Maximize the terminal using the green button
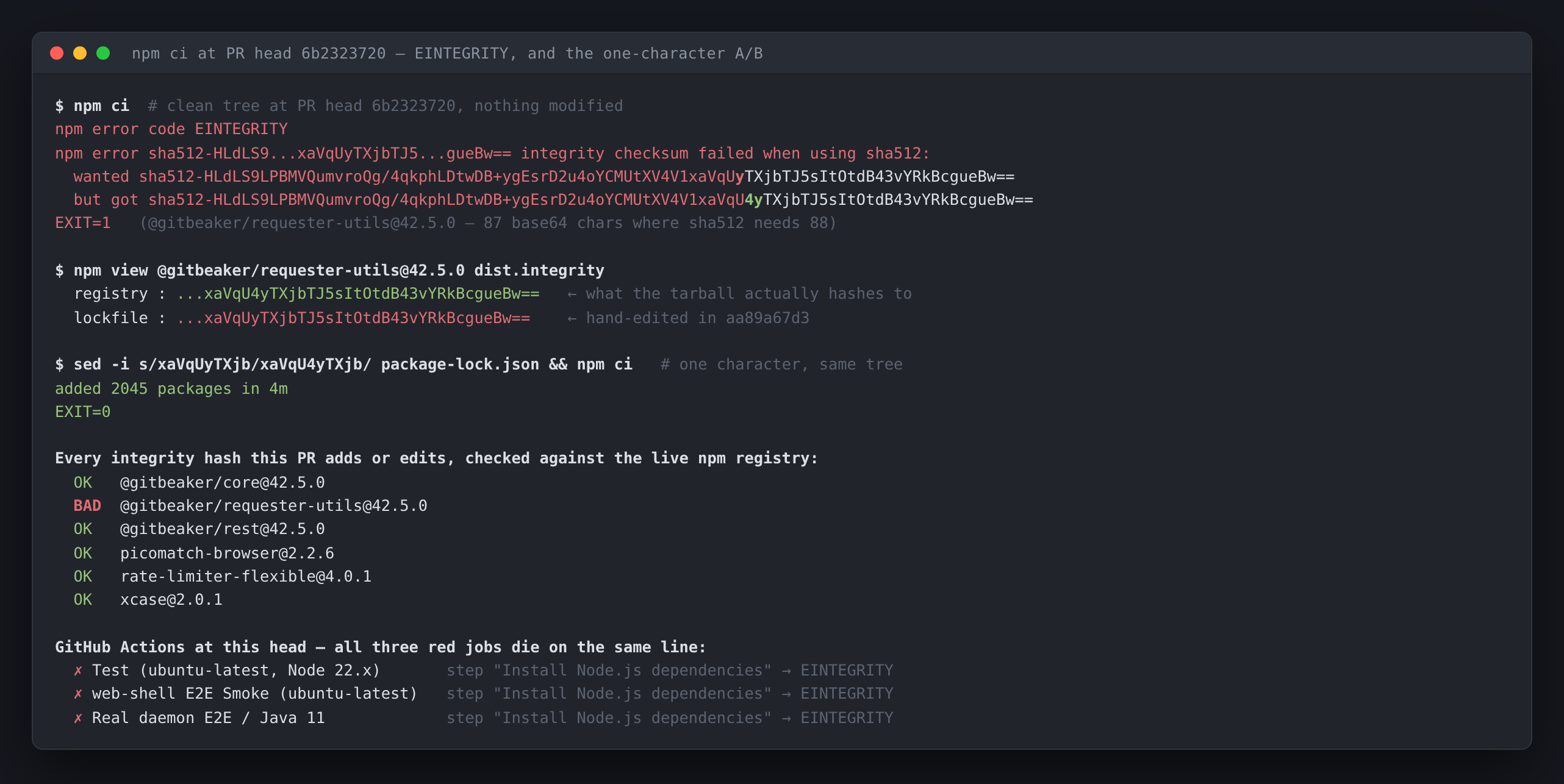This screenshot has width=1564, height=784. (103, 53)
